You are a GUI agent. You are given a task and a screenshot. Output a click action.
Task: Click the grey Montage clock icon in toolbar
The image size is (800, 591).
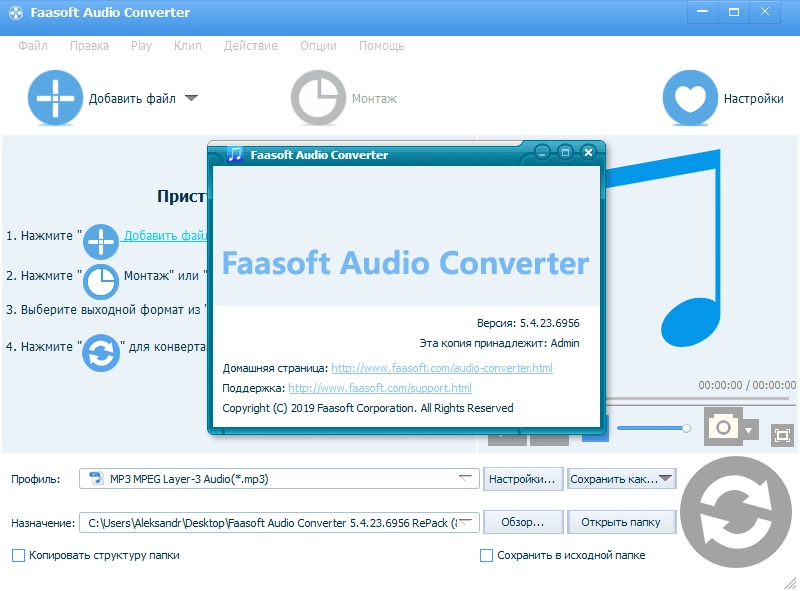[318, 97]
